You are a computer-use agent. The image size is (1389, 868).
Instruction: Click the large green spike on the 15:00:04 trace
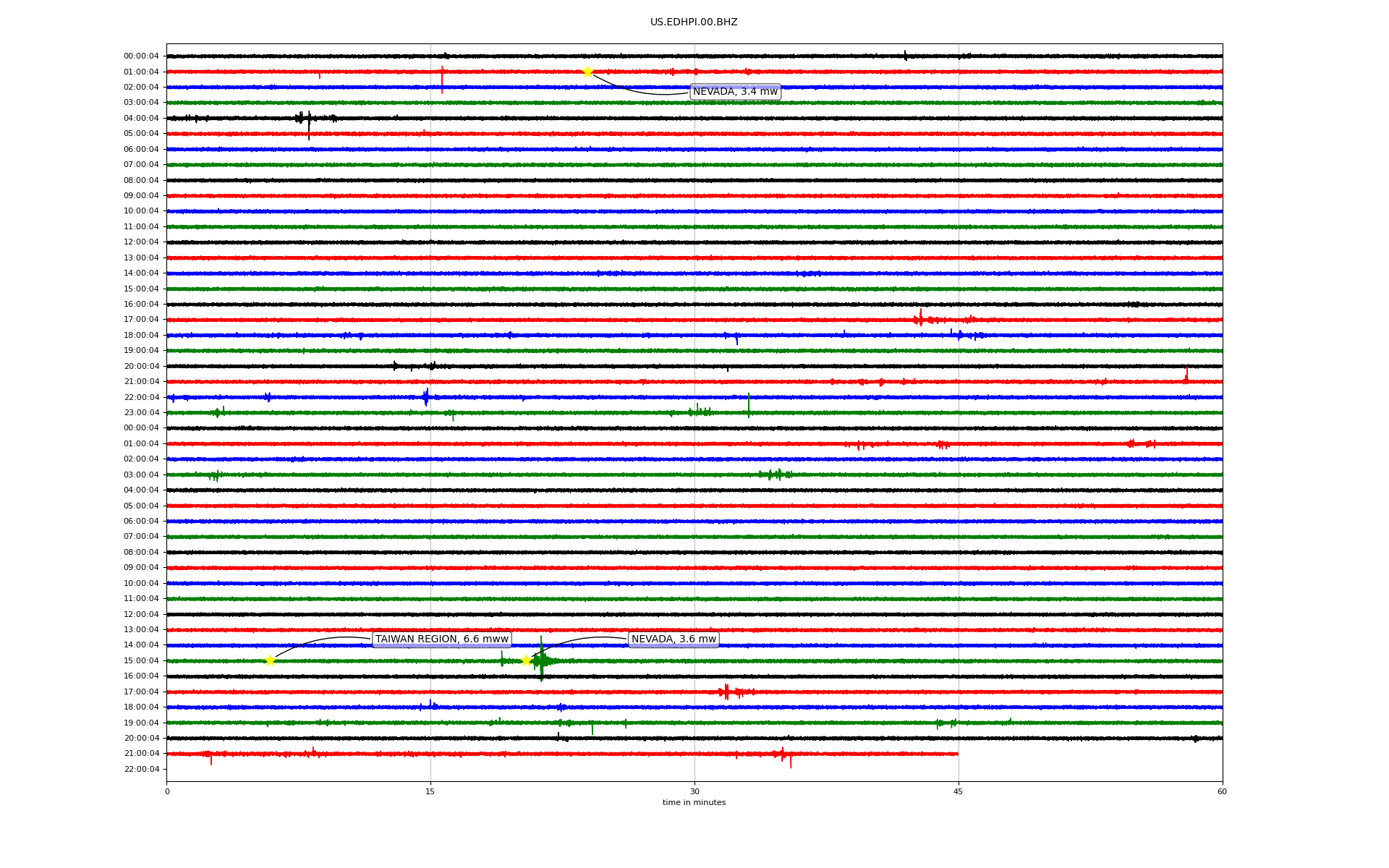[541, 660]
